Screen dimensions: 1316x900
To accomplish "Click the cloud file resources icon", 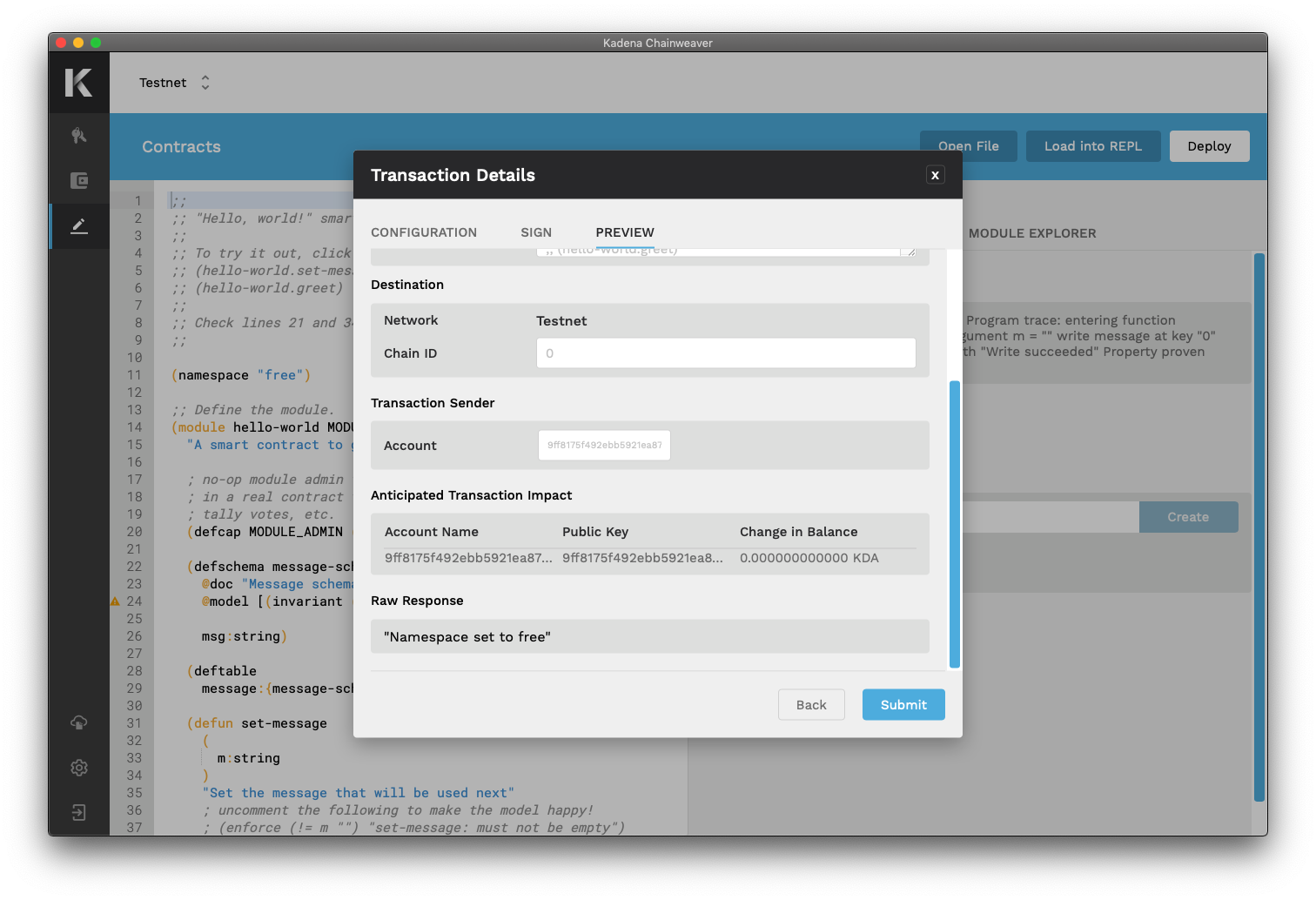I will click(x=79, y=722).
